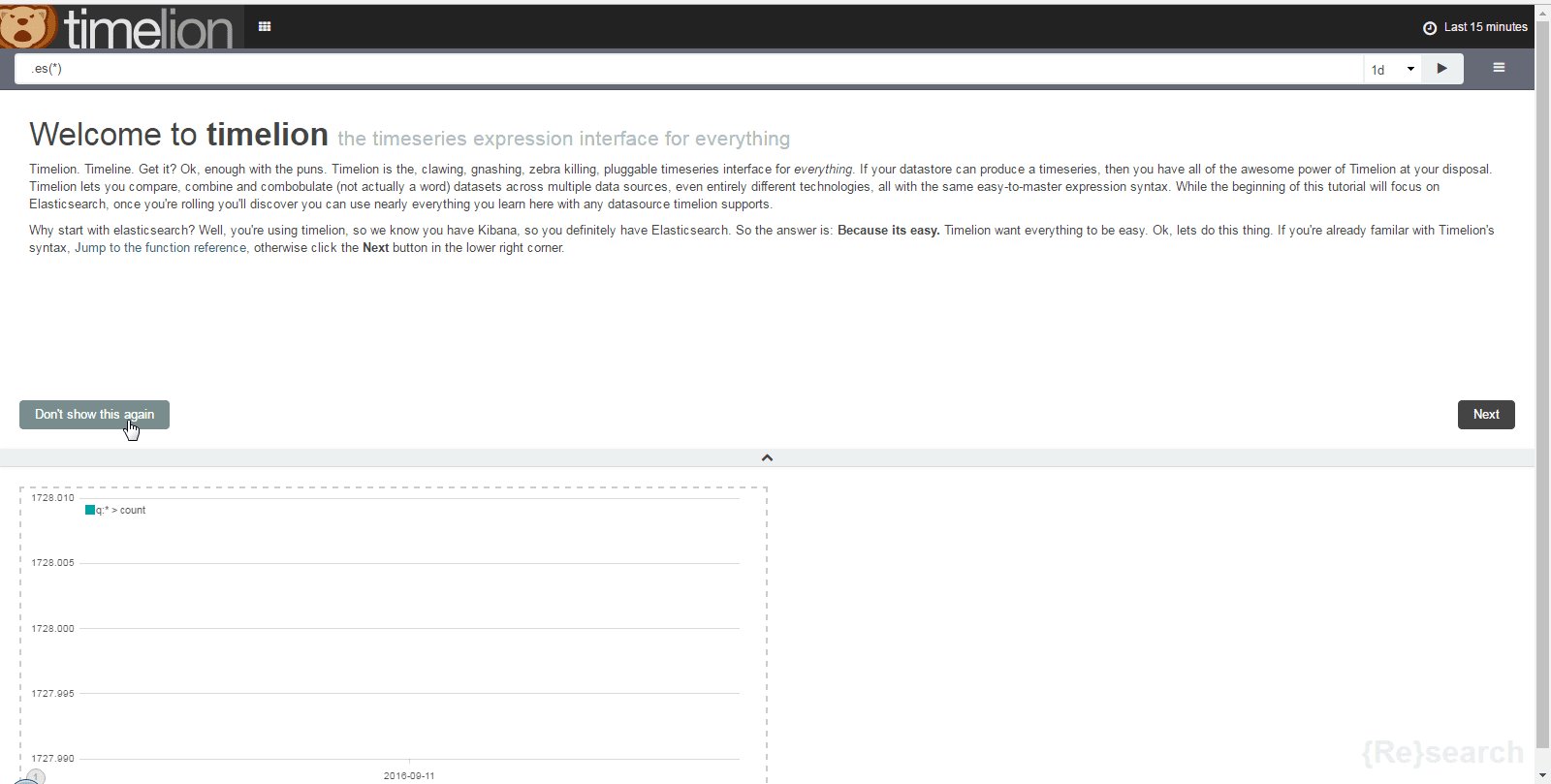Image resolution: width=1551 pixels, height=784 pixels.
Task: Click the chart number badge at bottom-left
Action: (x=36, y=776)
